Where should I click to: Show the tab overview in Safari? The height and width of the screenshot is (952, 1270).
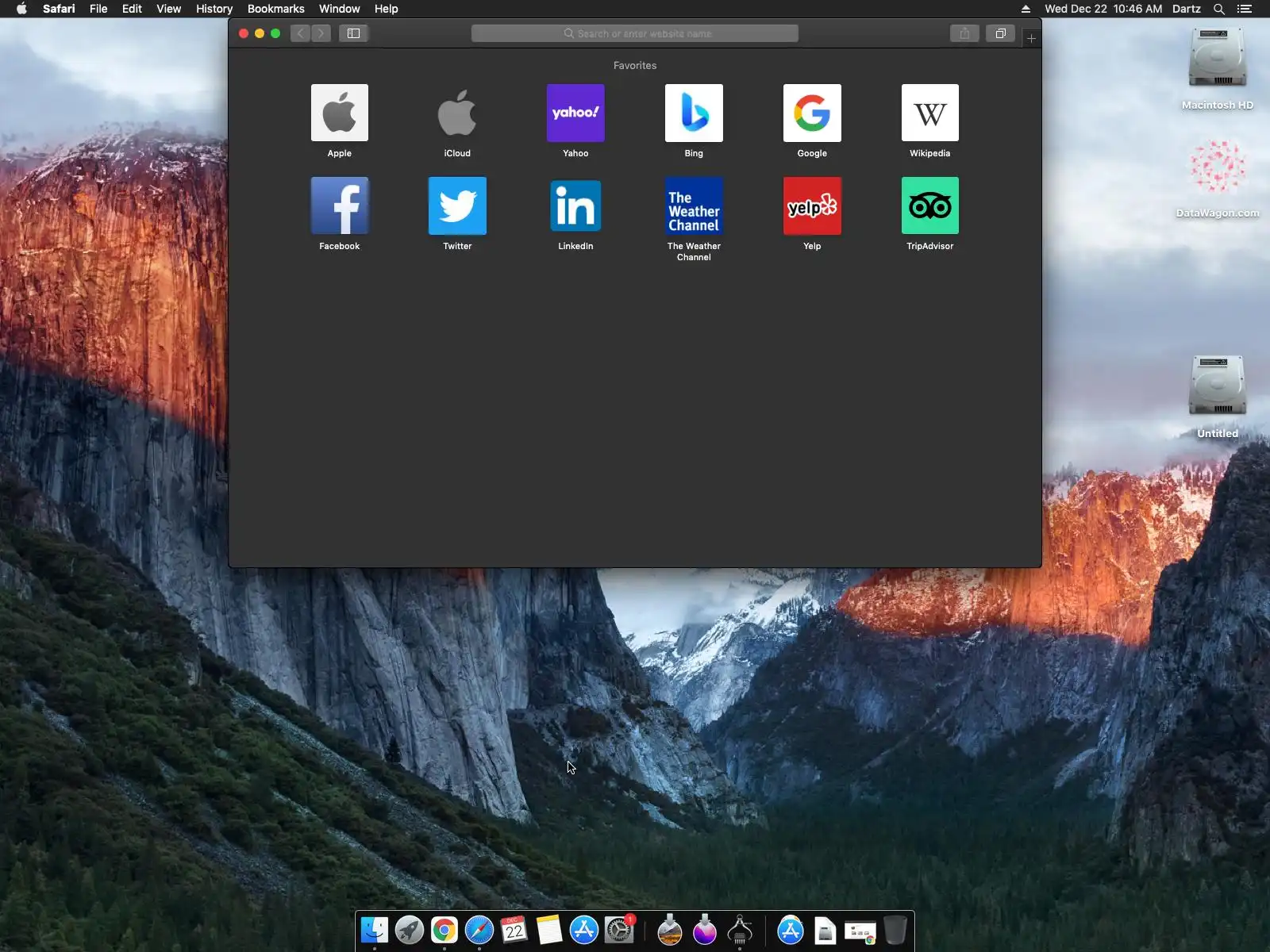pyautogui.click(x=1000, y=33)
